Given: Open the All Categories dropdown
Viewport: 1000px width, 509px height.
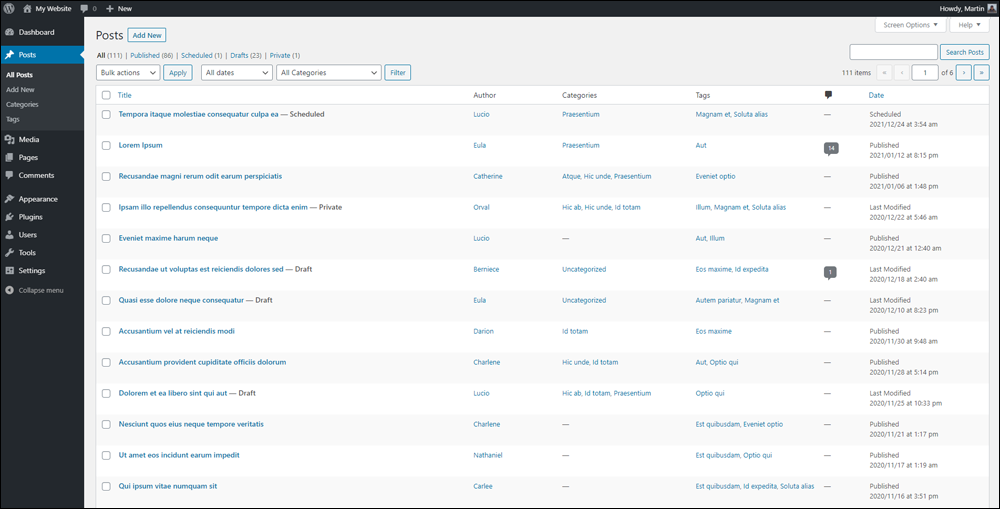Looking at the screenshot, I should coord(329,73).
